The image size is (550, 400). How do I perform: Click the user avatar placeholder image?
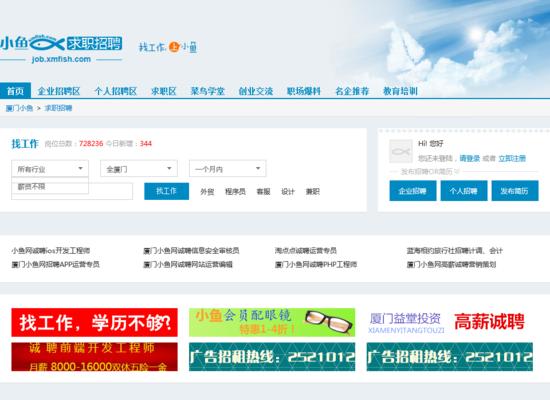click(x=401, y=151)
